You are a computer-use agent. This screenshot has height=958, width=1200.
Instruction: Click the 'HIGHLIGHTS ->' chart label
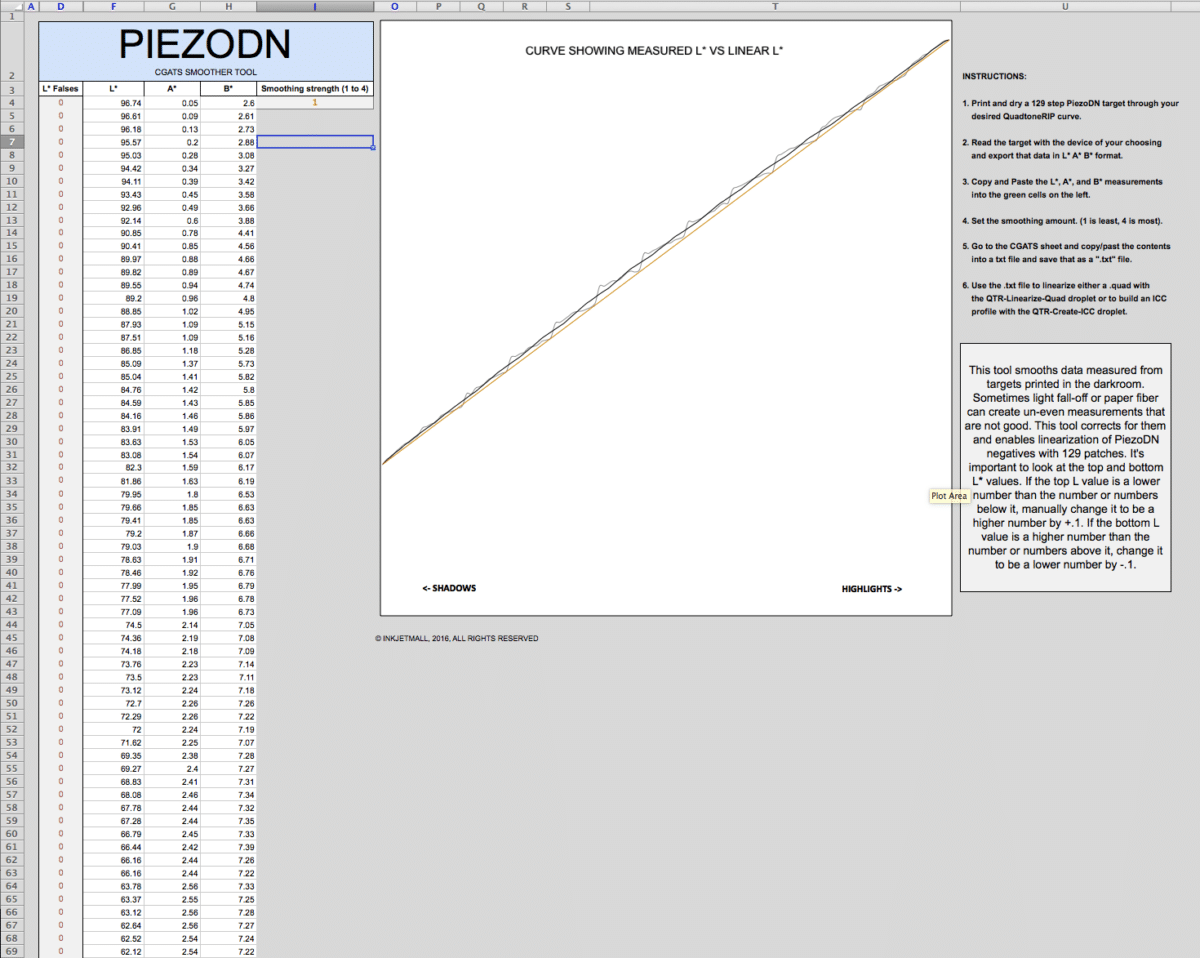(871, 589)
